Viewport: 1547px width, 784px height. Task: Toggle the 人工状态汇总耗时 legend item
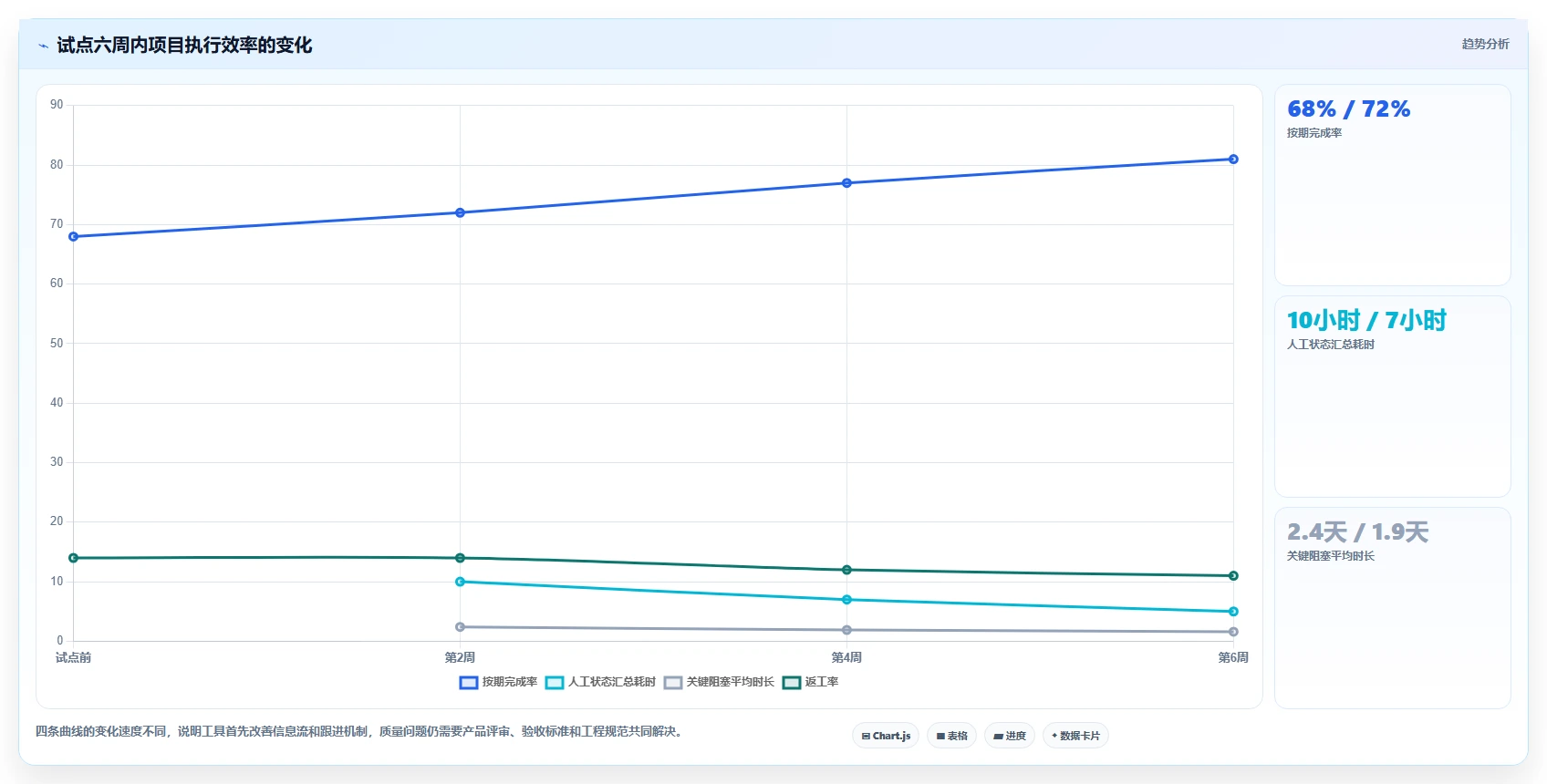pos(600,682)
